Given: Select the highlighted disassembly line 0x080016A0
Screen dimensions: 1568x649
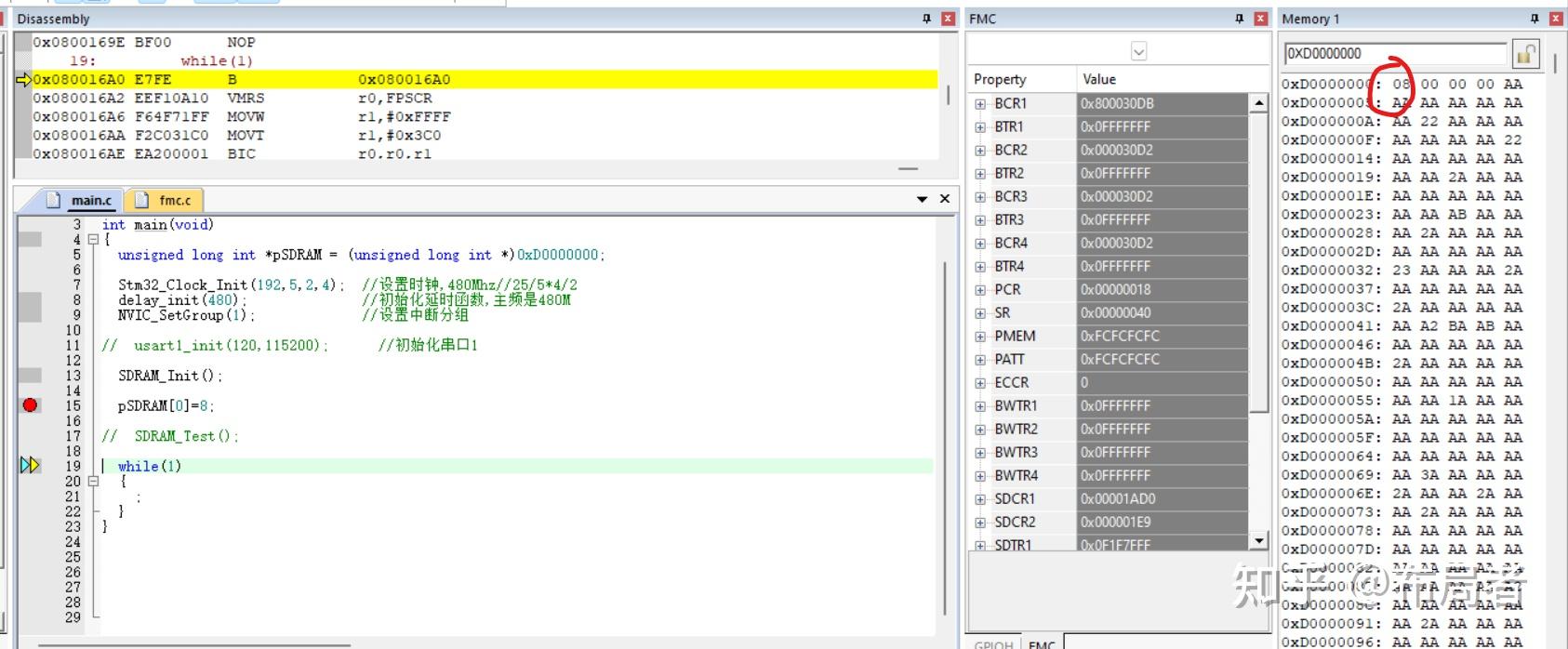Looking at the screenshot, I should coord(484,79).
